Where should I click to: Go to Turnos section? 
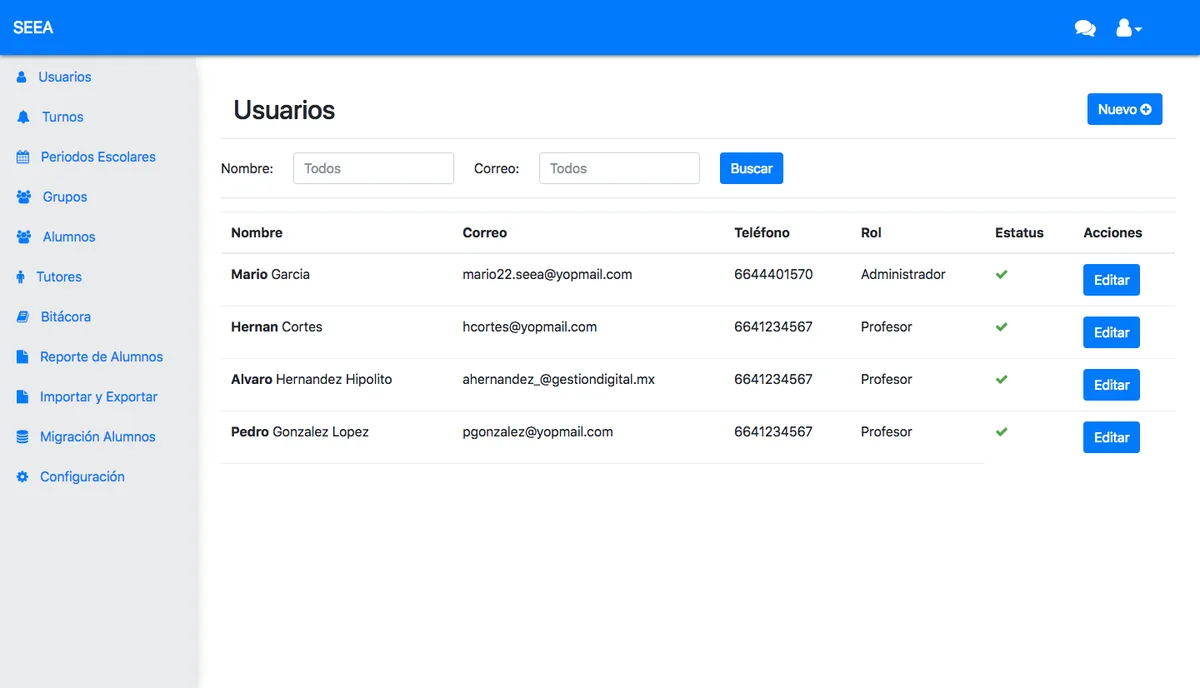[x=63, y=117]
